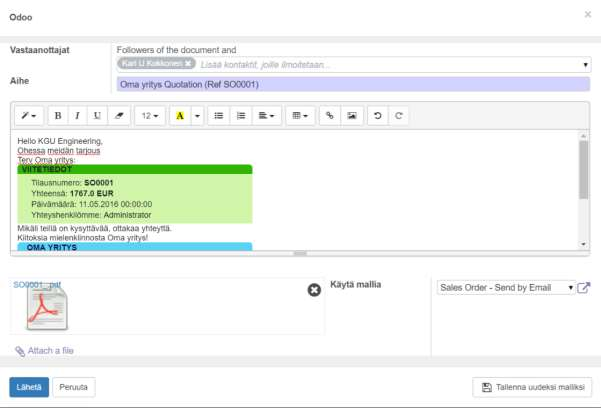Redo the last edit
Screen dimensions: 601x408
click(x=399, y=116)
